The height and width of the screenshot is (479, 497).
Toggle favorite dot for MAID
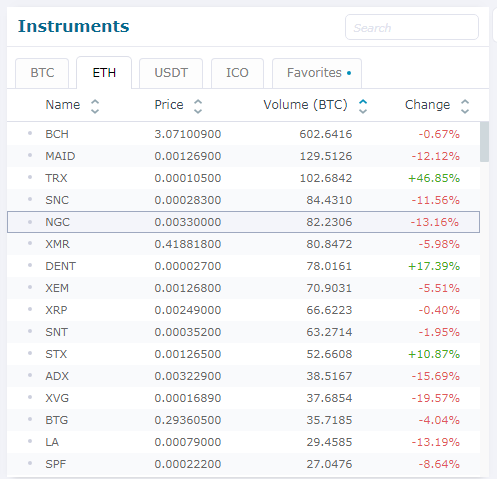30,155
